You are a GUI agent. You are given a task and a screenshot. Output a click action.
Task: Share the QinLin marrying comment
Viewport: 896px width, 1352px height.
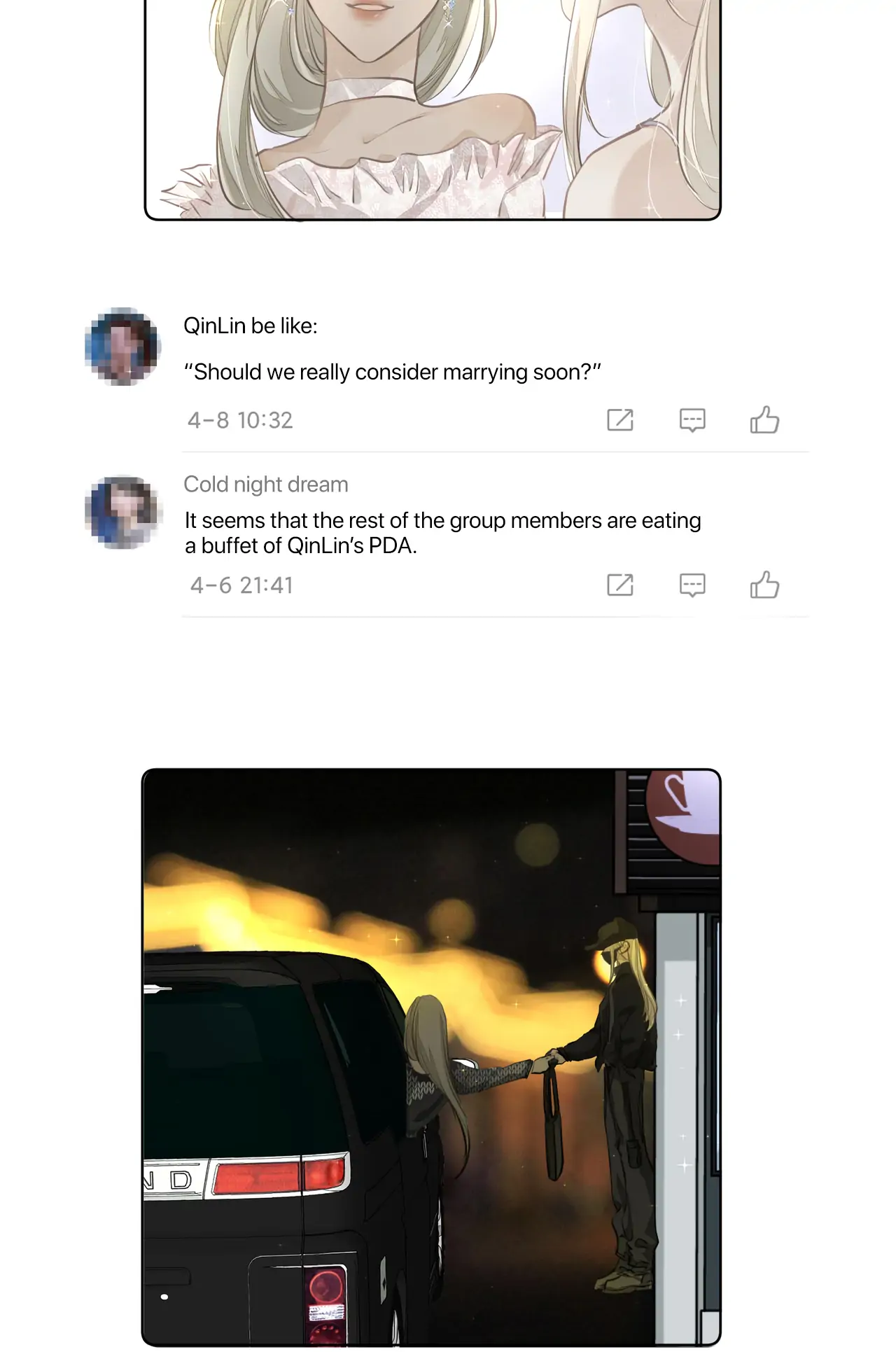[620, 420]
